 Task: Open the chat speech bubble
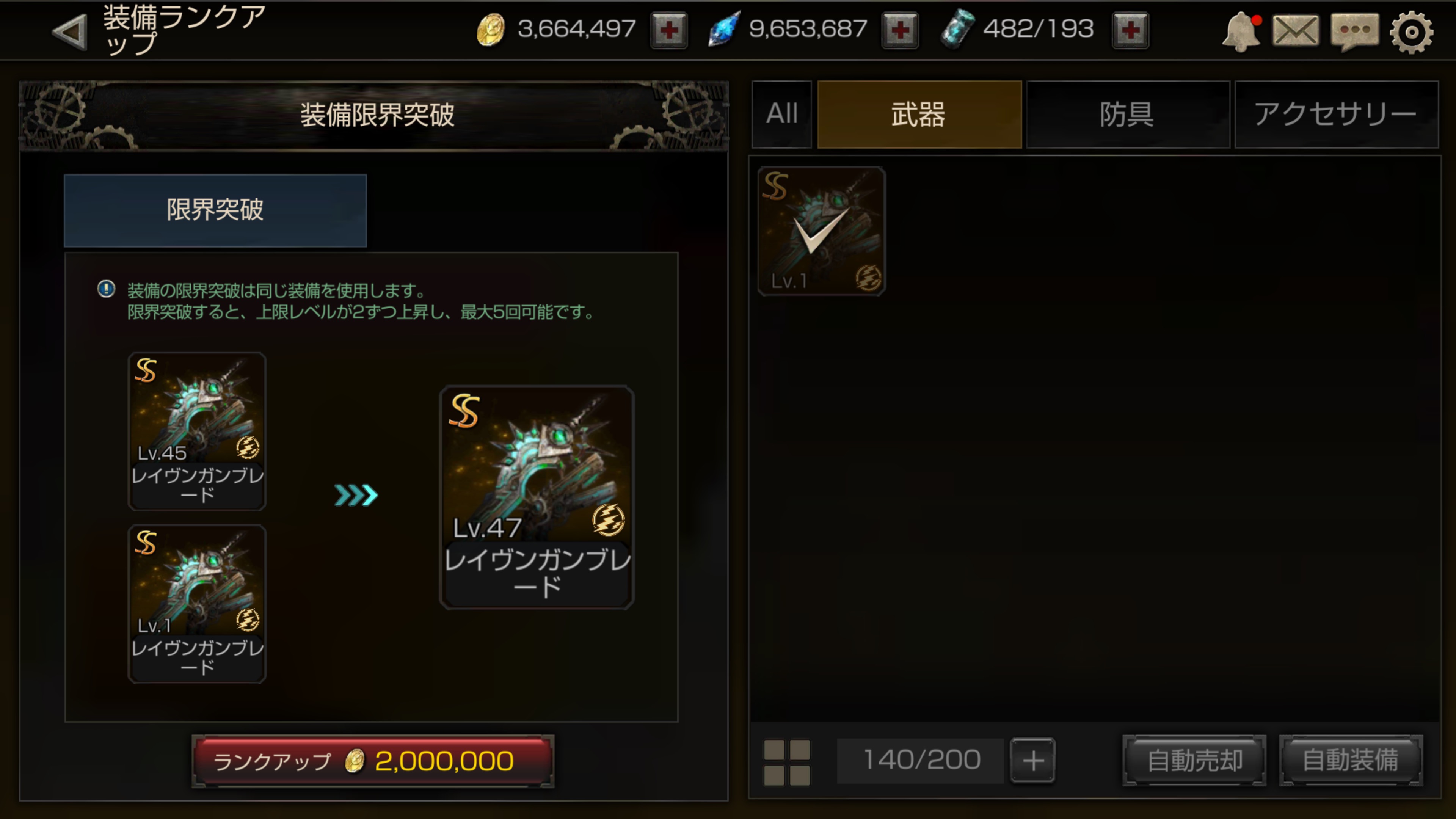[1355, 31]
